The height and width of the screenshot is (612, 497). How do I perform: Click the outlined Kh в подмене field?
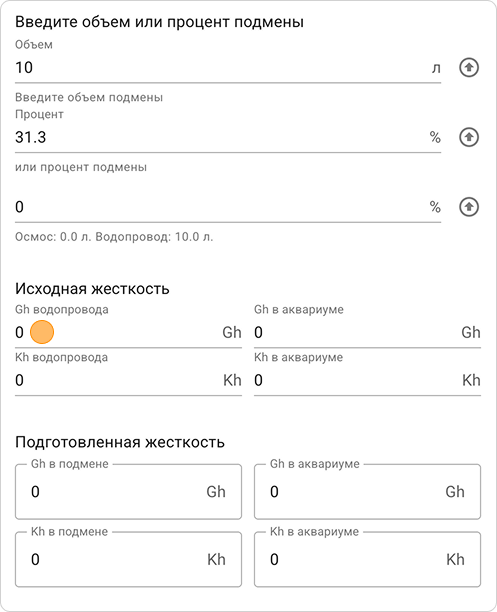tap(128, 559)
